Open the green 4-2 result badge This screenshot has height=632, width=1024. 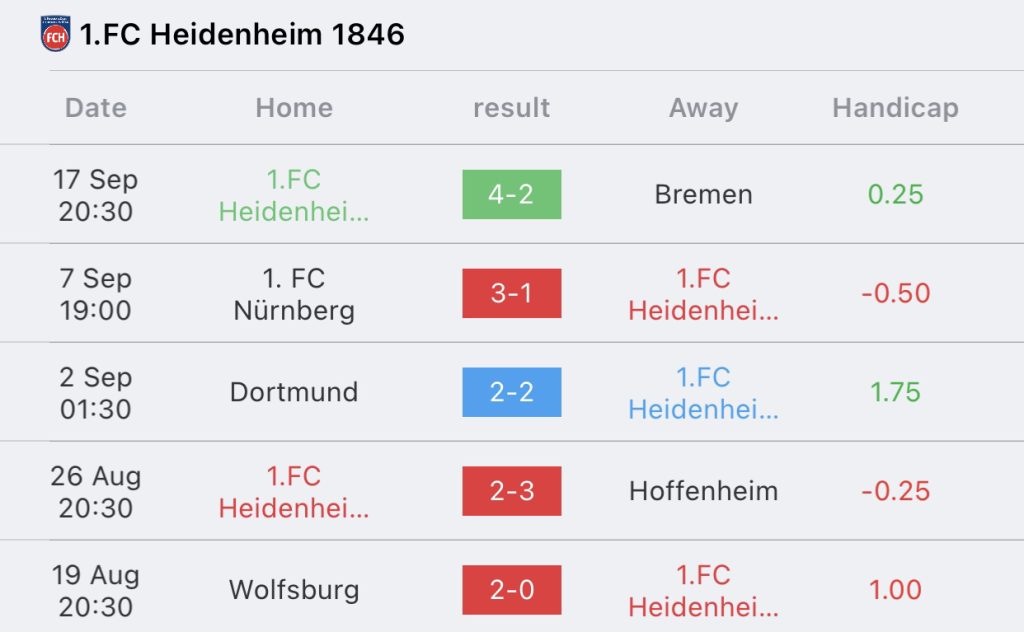point(511,194)
